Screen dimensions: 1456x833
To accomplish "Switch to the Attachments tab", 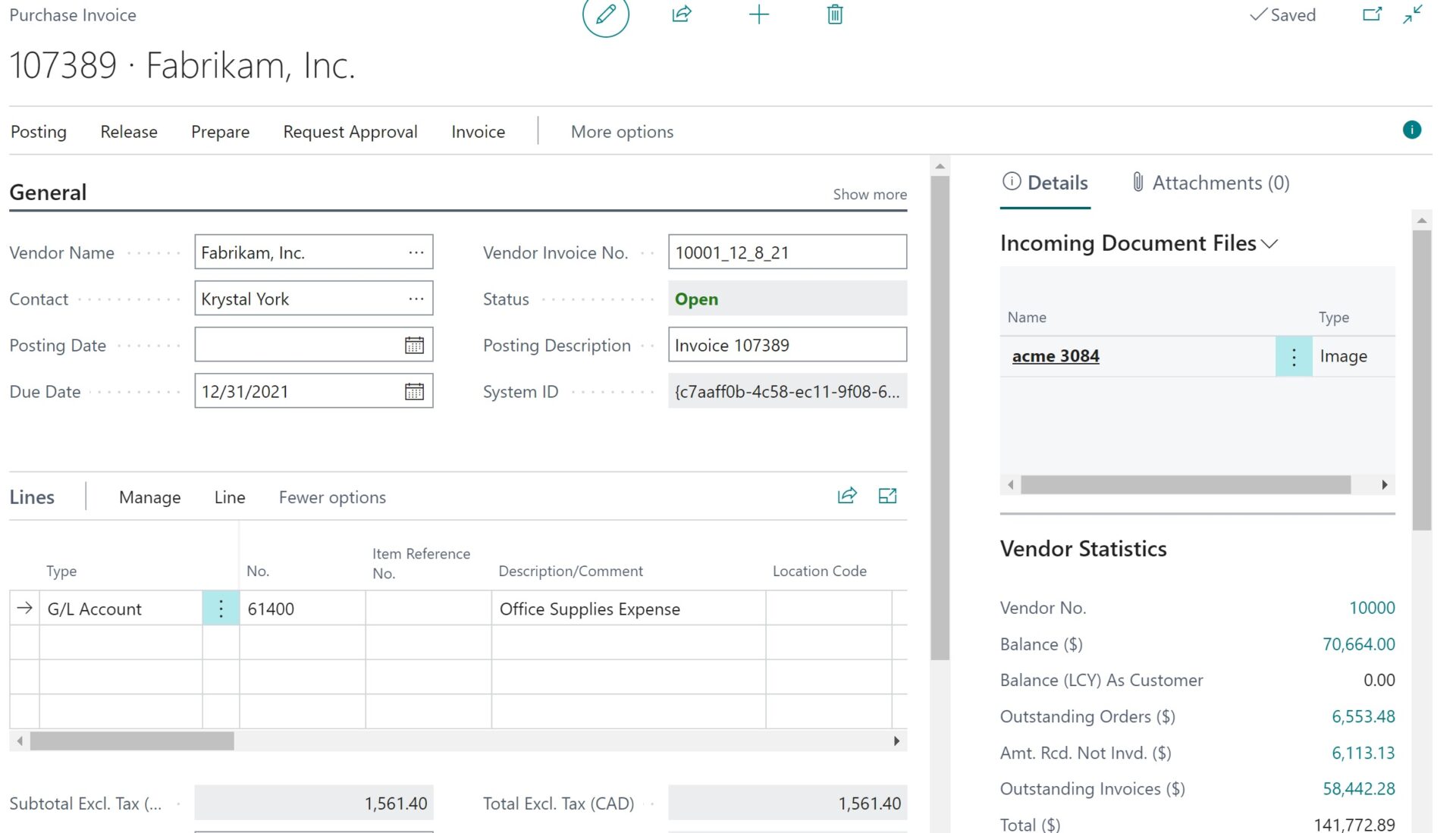I will [1210, 183].
